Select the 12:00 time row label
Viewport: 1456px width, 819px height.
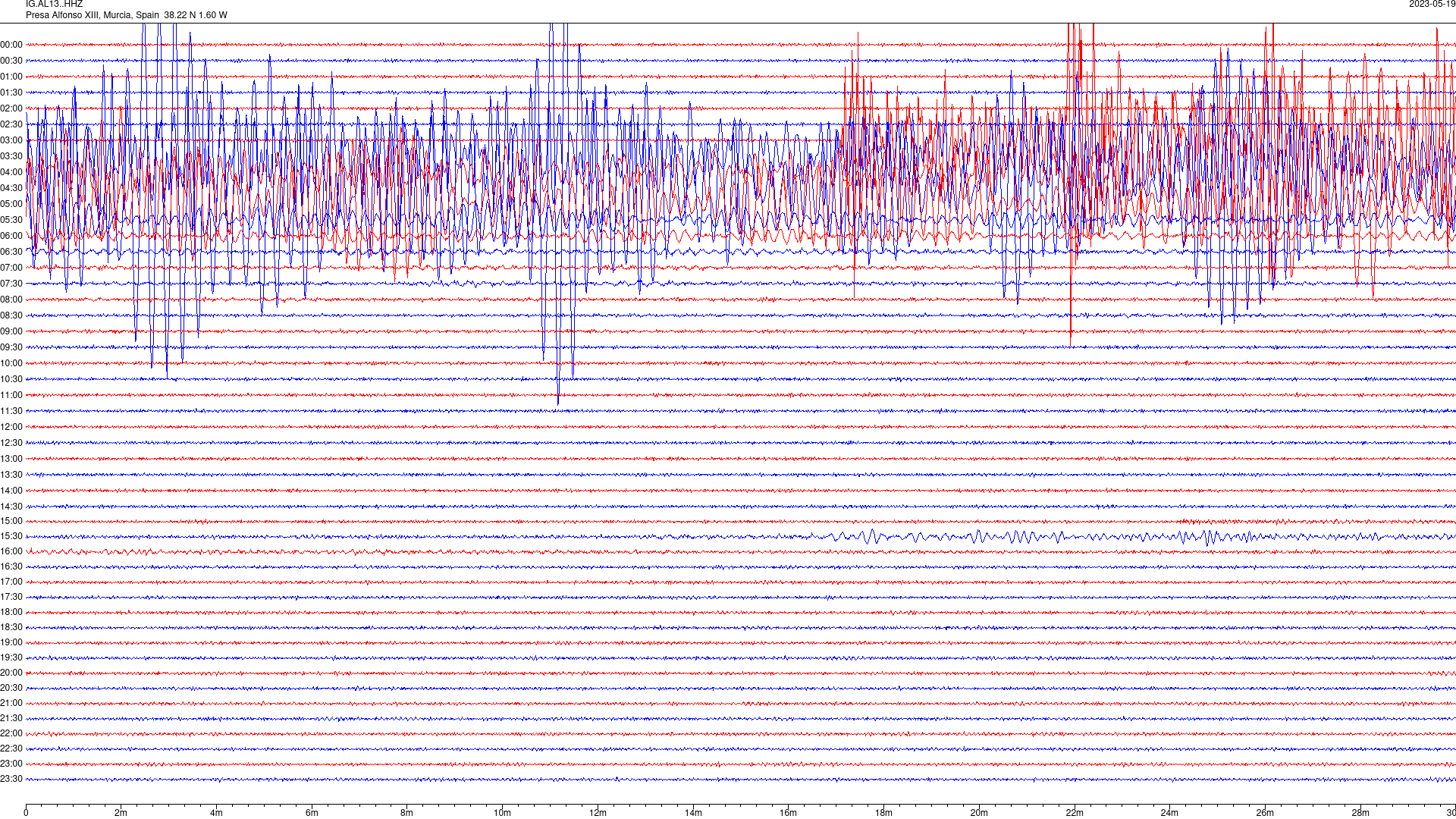pos(11,427)
